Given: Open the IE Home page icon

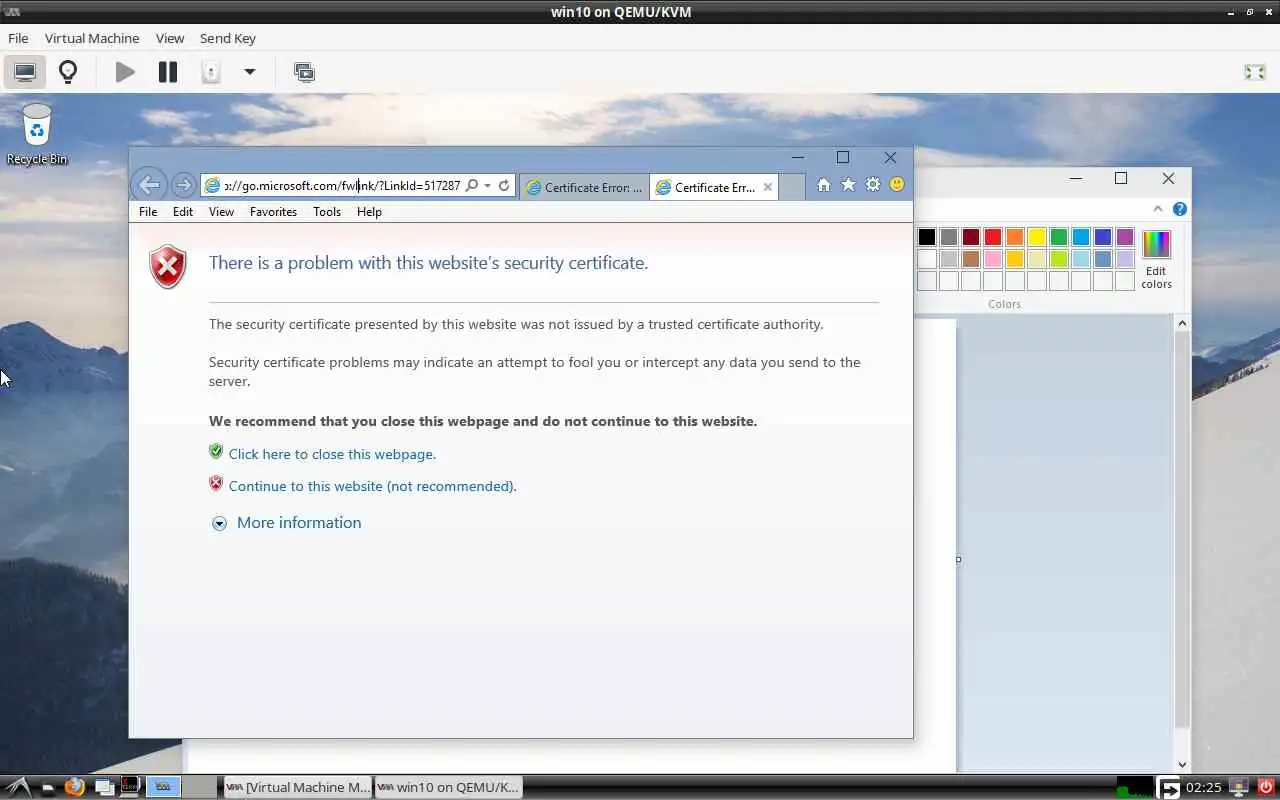Looking at the screenshot, I should point(823,185).
